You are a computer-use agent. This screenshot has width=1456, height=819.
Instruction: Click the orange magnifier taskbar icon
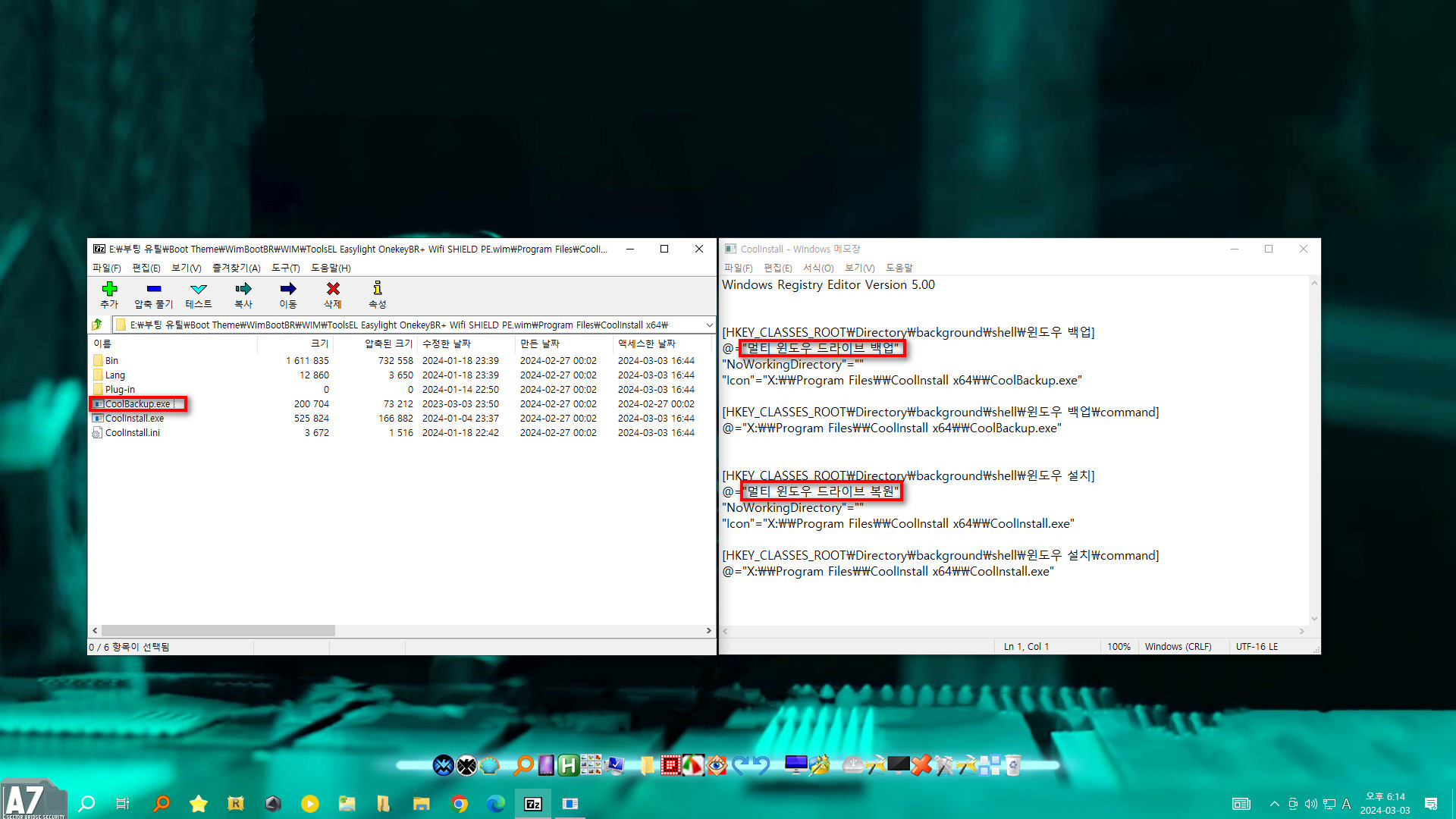(x=161, y=803)
